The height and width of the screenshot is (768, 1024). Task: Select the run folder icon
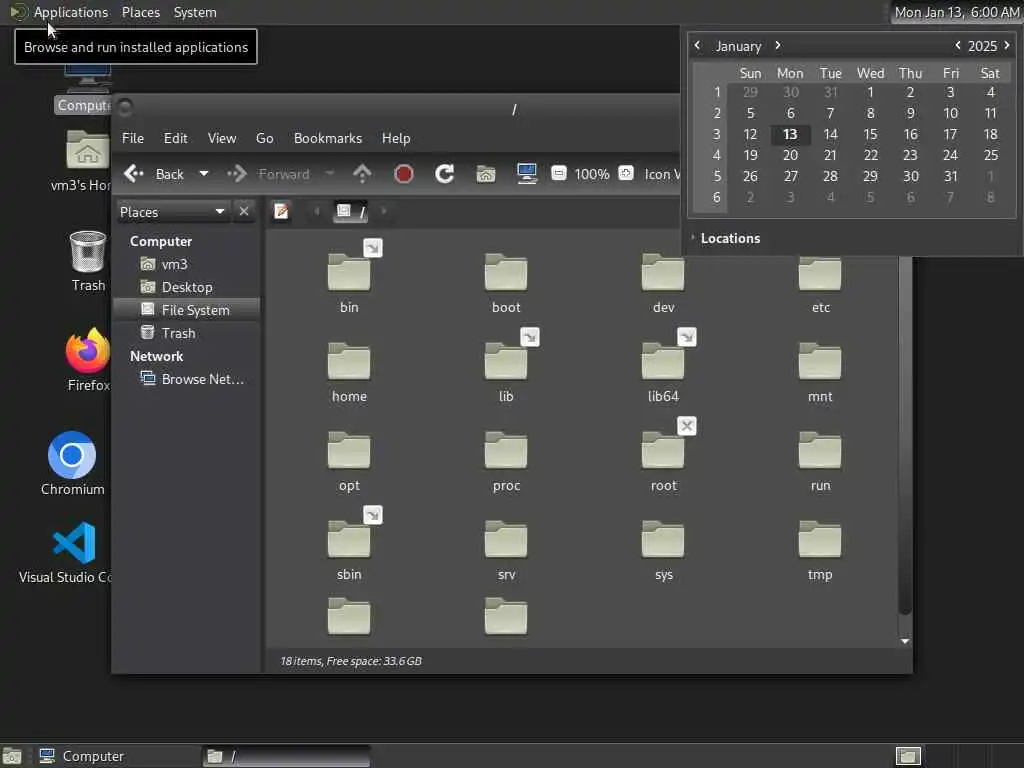820,451
